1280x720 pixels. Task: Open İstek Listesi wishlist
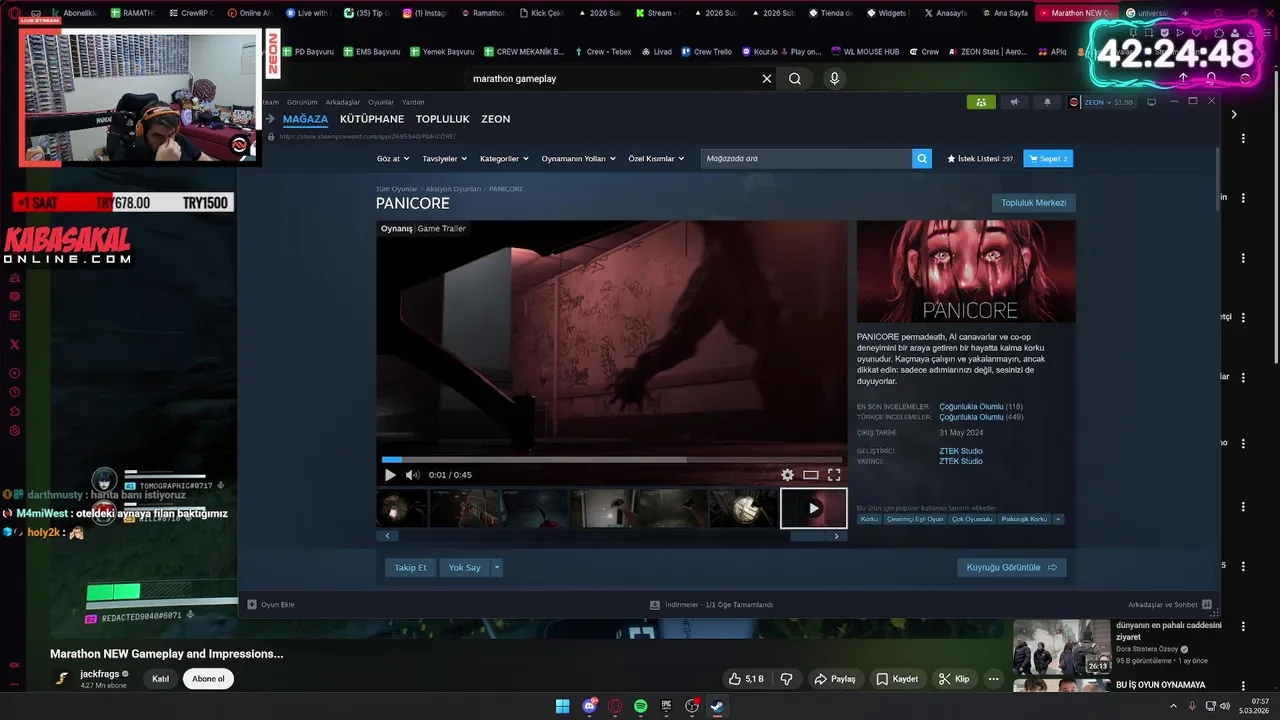click(980, 159)
